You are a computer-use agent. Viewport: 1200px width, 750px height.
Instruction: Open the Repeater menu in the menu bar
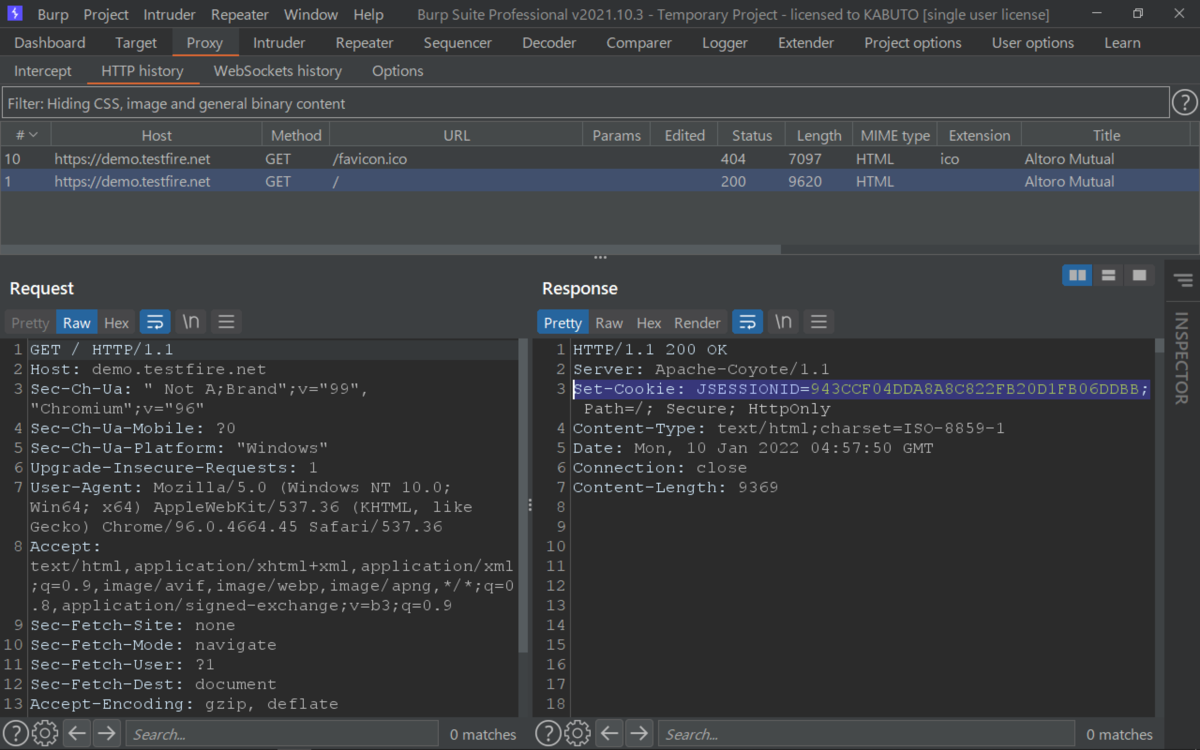[240, 15]
